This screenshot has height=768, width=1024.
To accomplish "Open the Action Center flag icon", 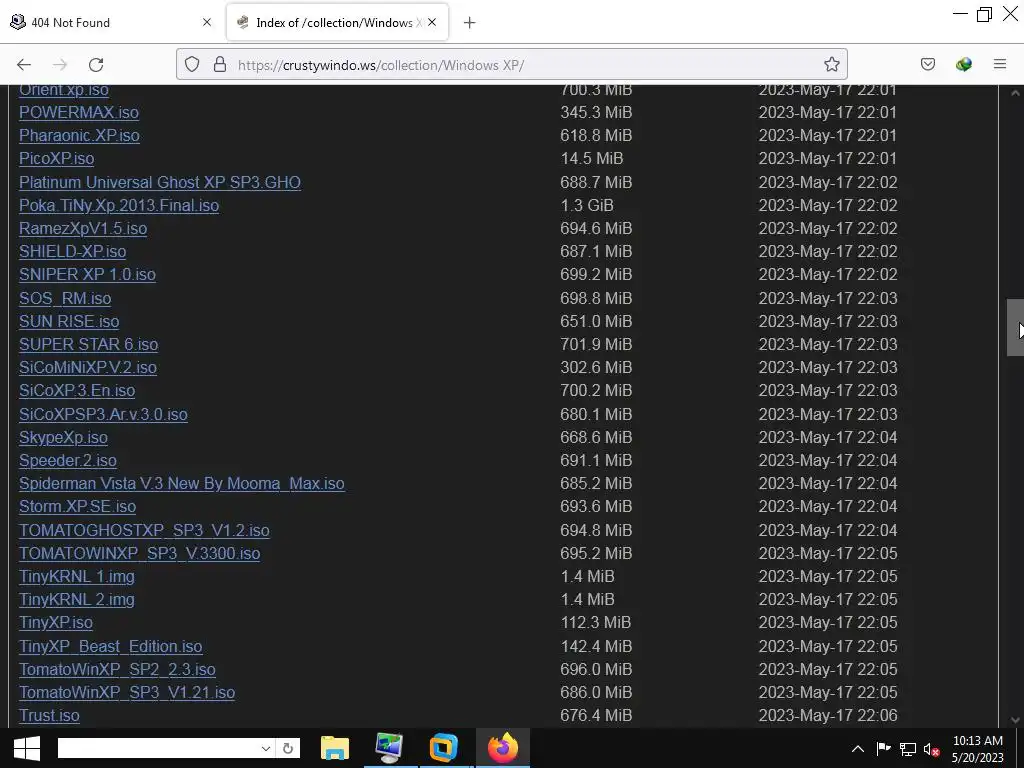I will [883, 749].
